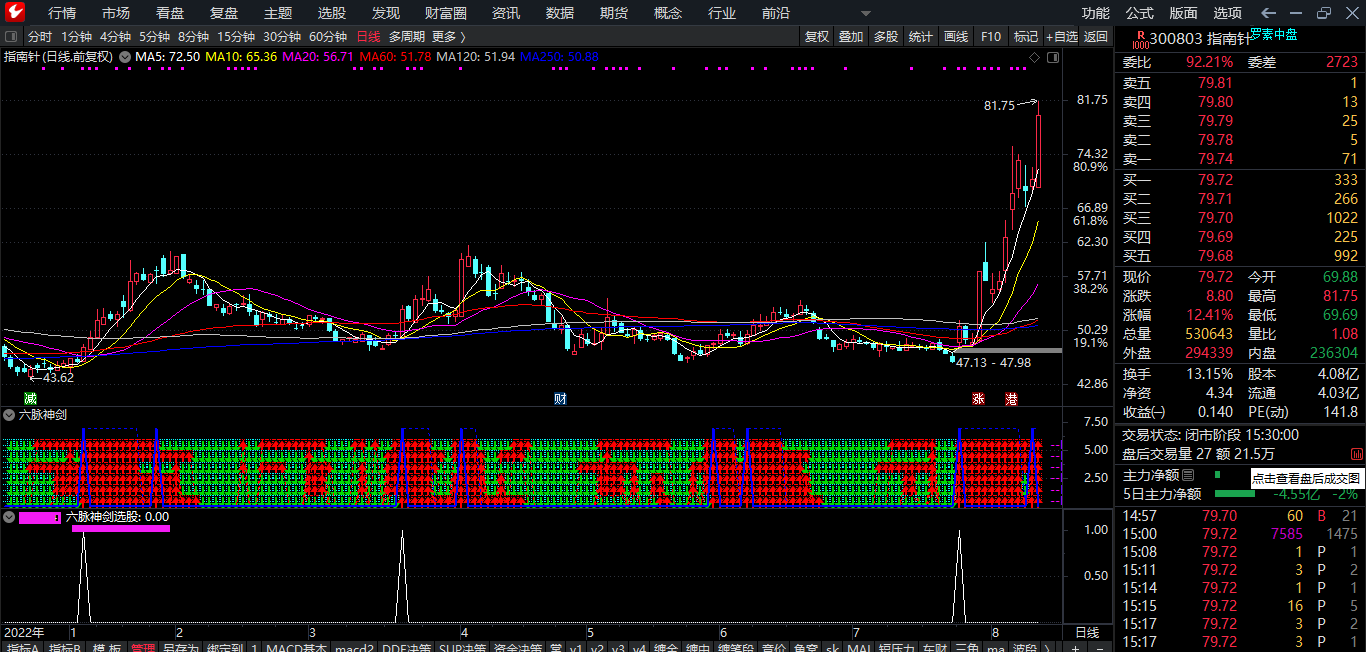Image resolution: width=1366 pixels, height=652 pixels.
Task: Expand the 六脉神剑选股 sub-chart dropdown
Action: [x=9, y=517]
